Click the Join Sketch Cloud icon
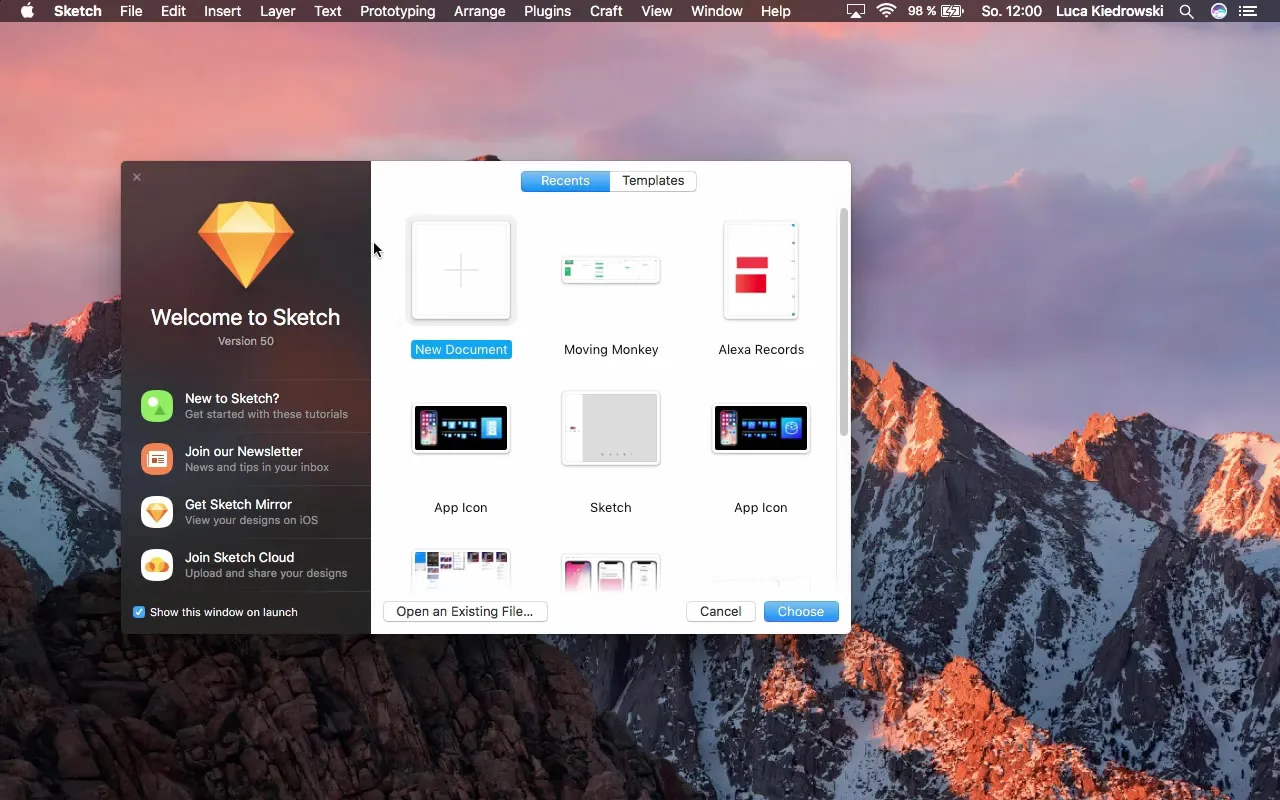The width and height of the screenshot is (1280, 800). tap(157, 565)
